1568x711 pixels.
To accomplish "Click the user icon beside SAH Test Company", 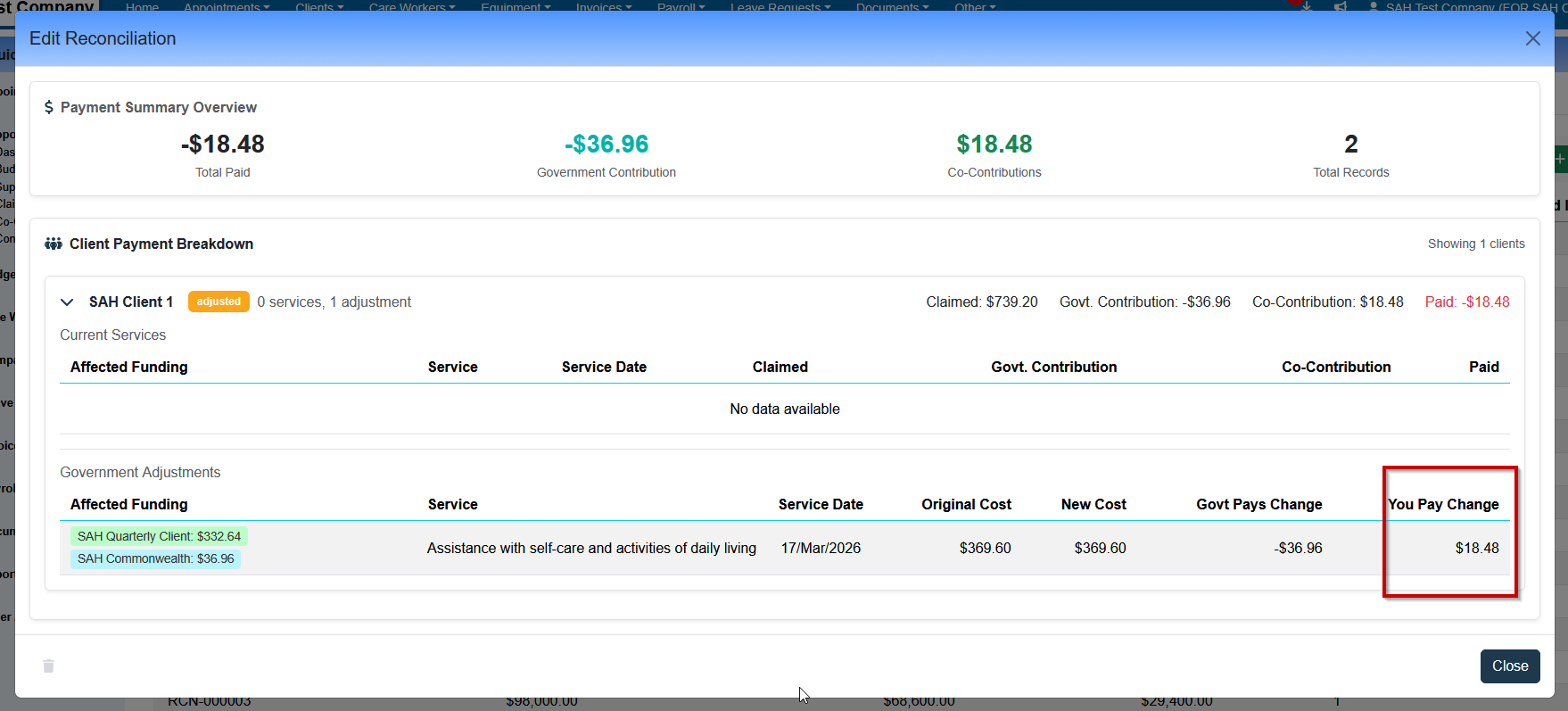I will (x=1374, y=6).
